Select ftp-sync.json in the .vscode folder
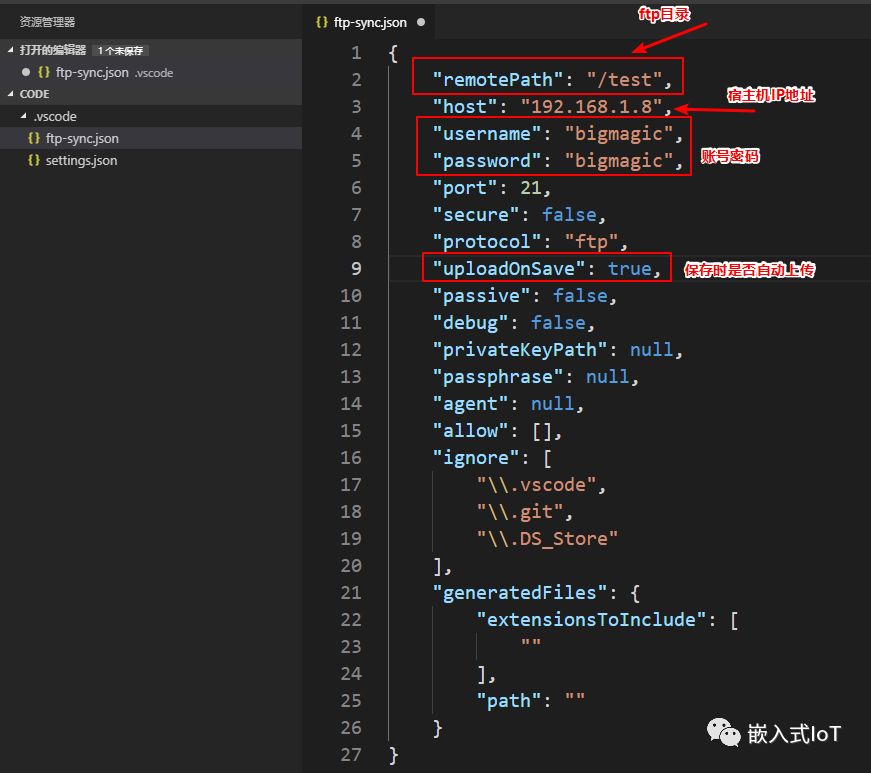Viewport: 871px width, 773px height. 82,139
